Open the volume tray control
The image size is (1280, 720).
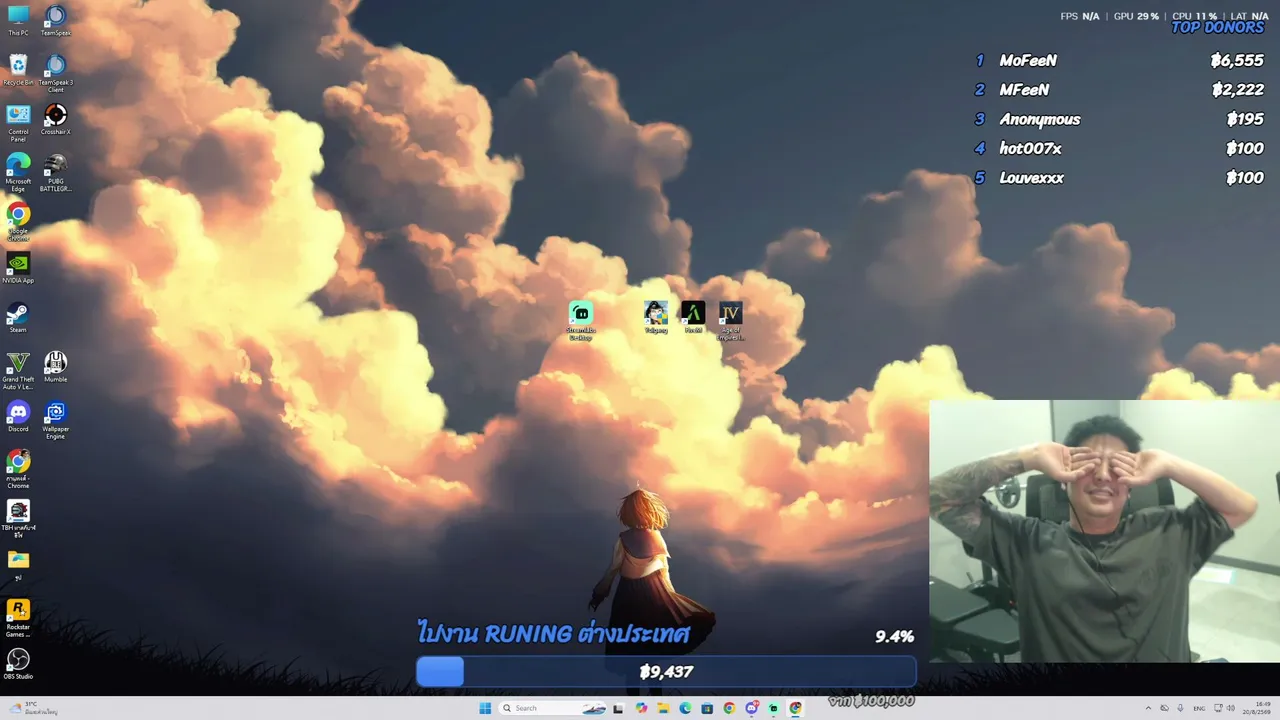(x=1230, y=708)
